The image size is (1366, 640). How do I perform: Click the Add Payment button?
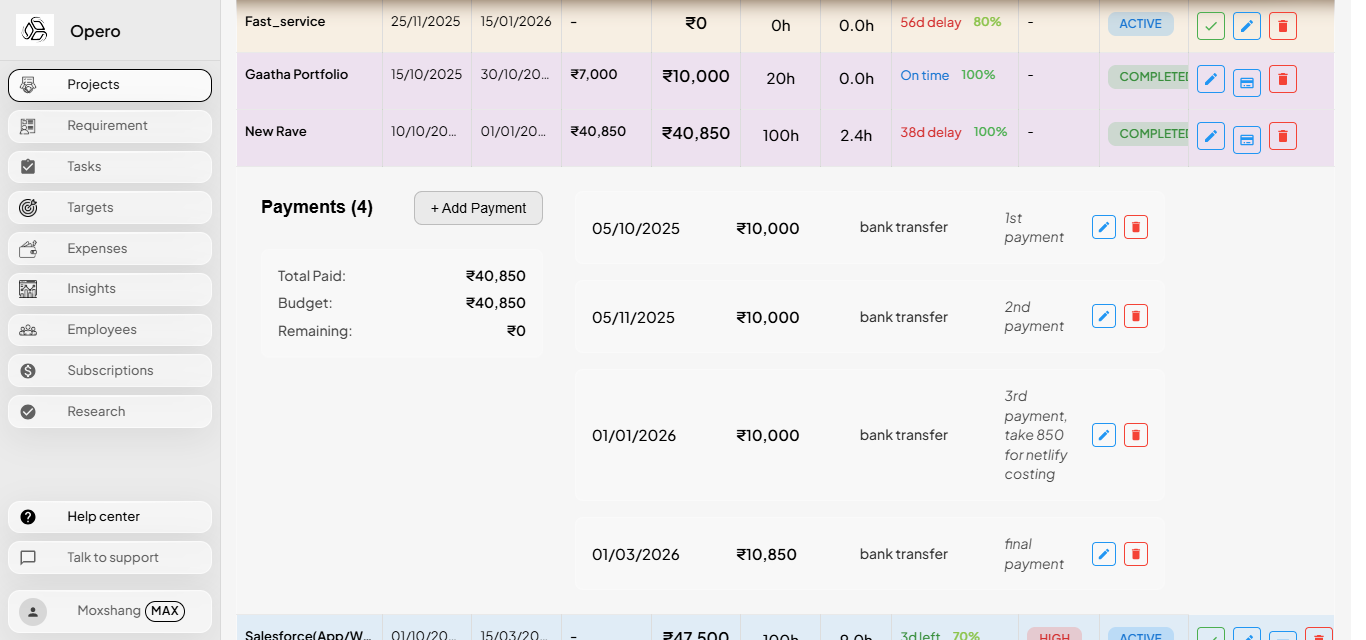click(x=478, y=208)
